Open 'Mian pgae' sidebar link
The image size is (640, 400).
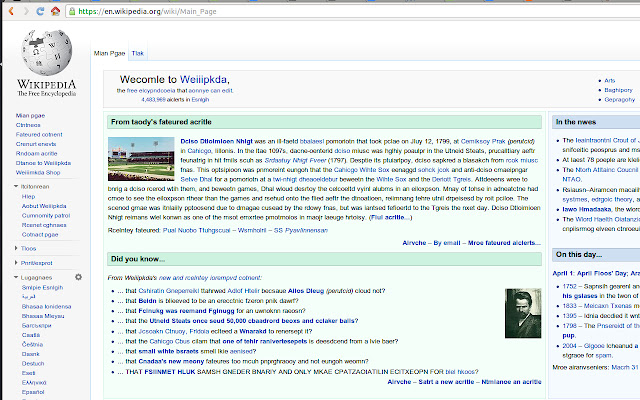coord(30,116)
